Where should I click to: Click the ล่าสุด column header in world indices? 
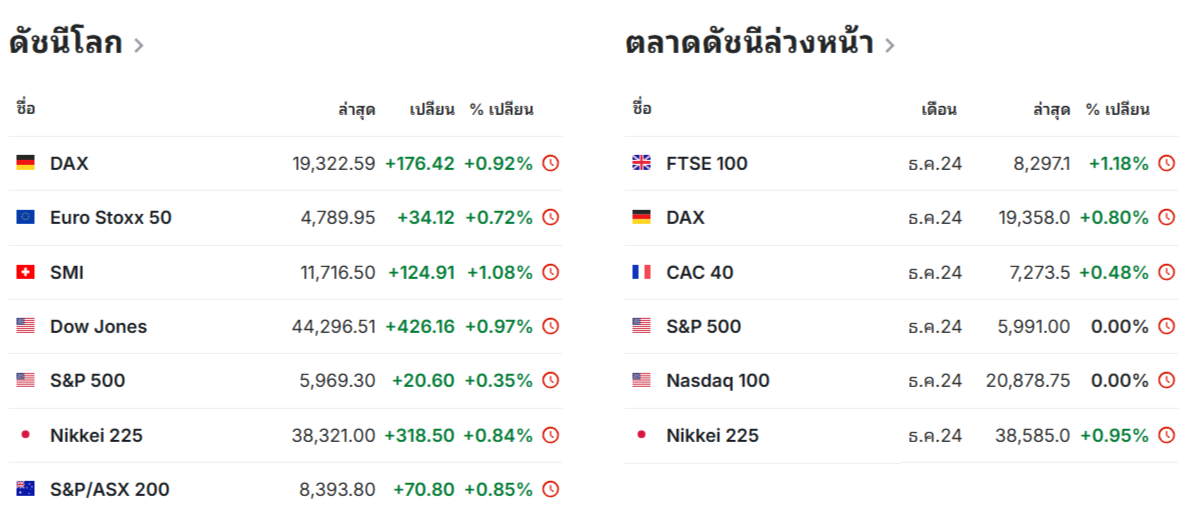(x=356, y=110)
